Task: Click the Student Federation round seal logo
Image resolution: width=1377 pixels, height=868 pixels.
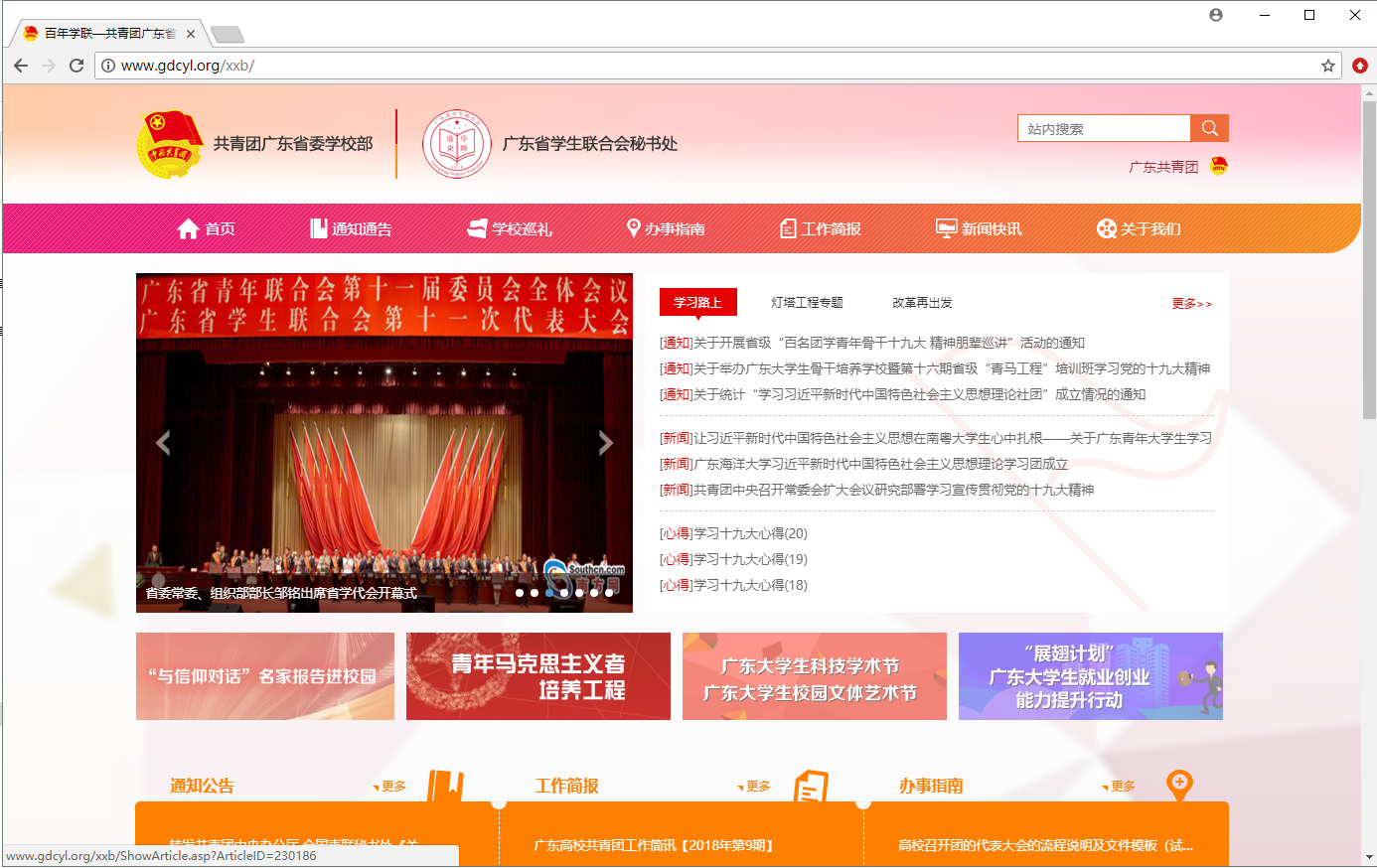Action: click(x=457, y=145)
